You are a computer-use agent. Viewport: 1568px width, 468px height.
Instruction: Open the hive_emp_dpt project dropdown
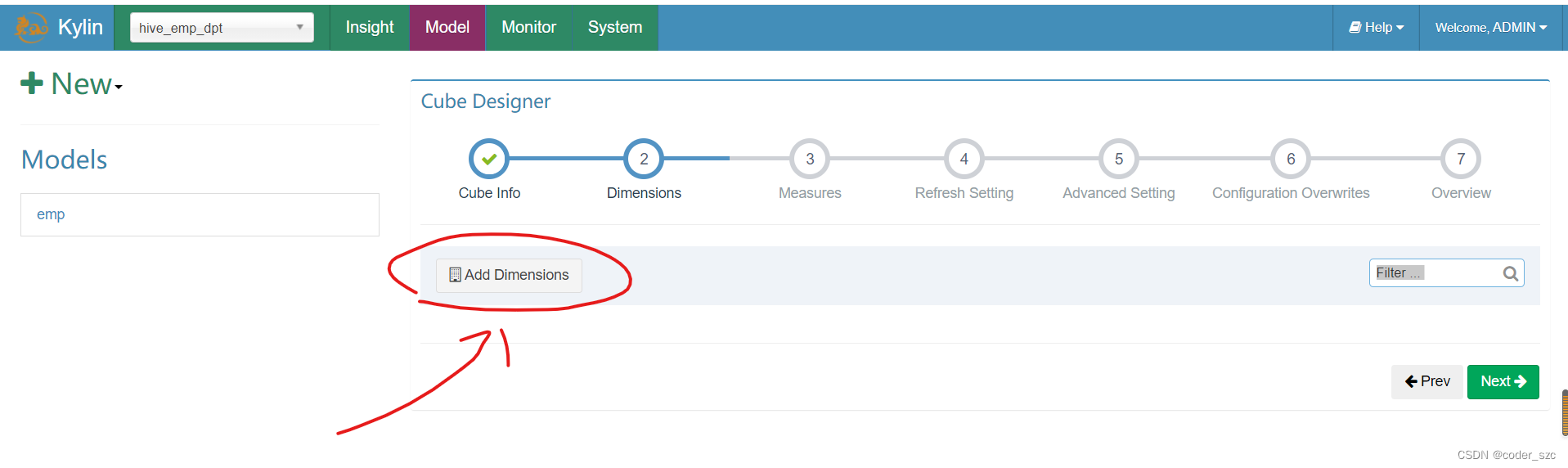pos(222,28)
